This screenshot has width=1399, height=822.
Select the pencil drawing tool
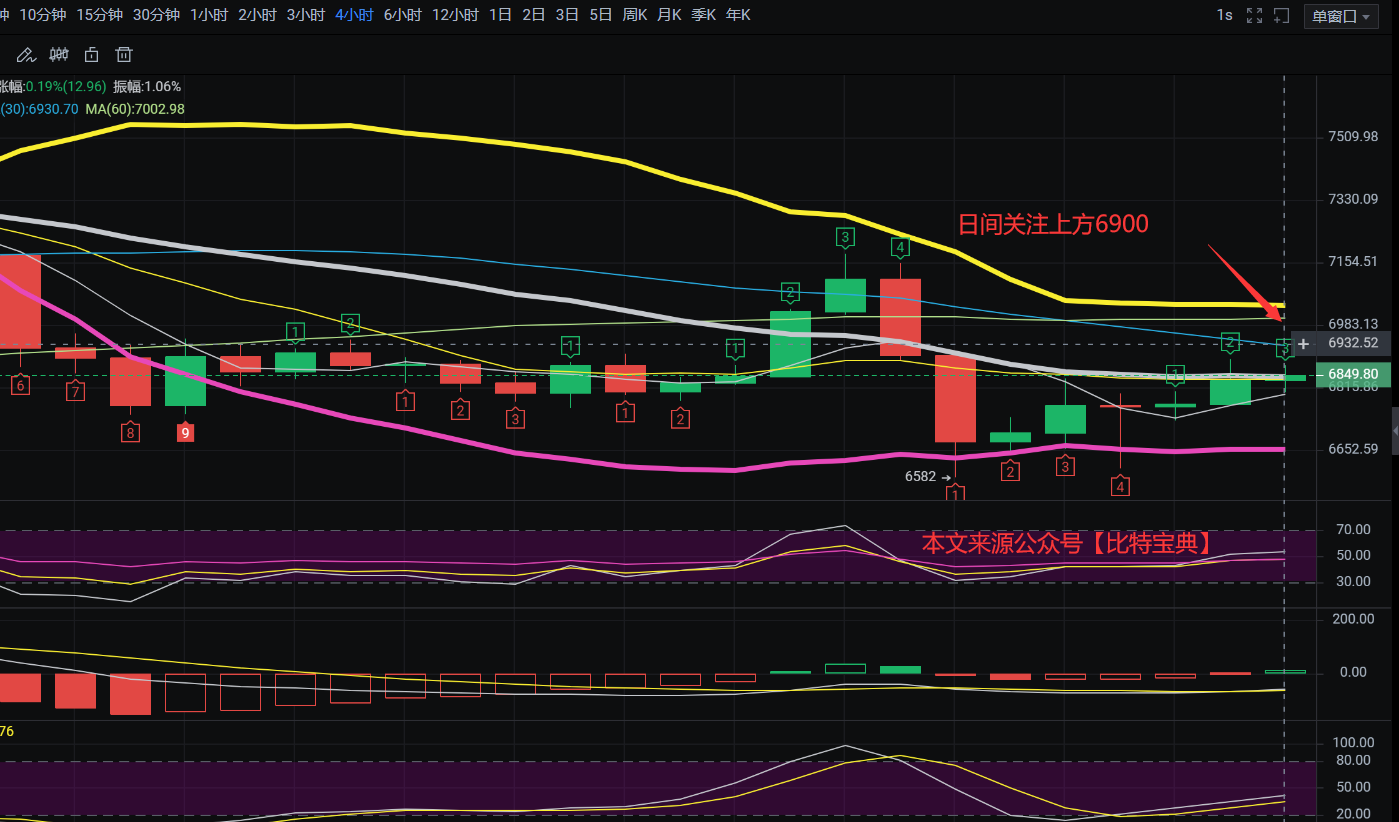pos(26,54)
